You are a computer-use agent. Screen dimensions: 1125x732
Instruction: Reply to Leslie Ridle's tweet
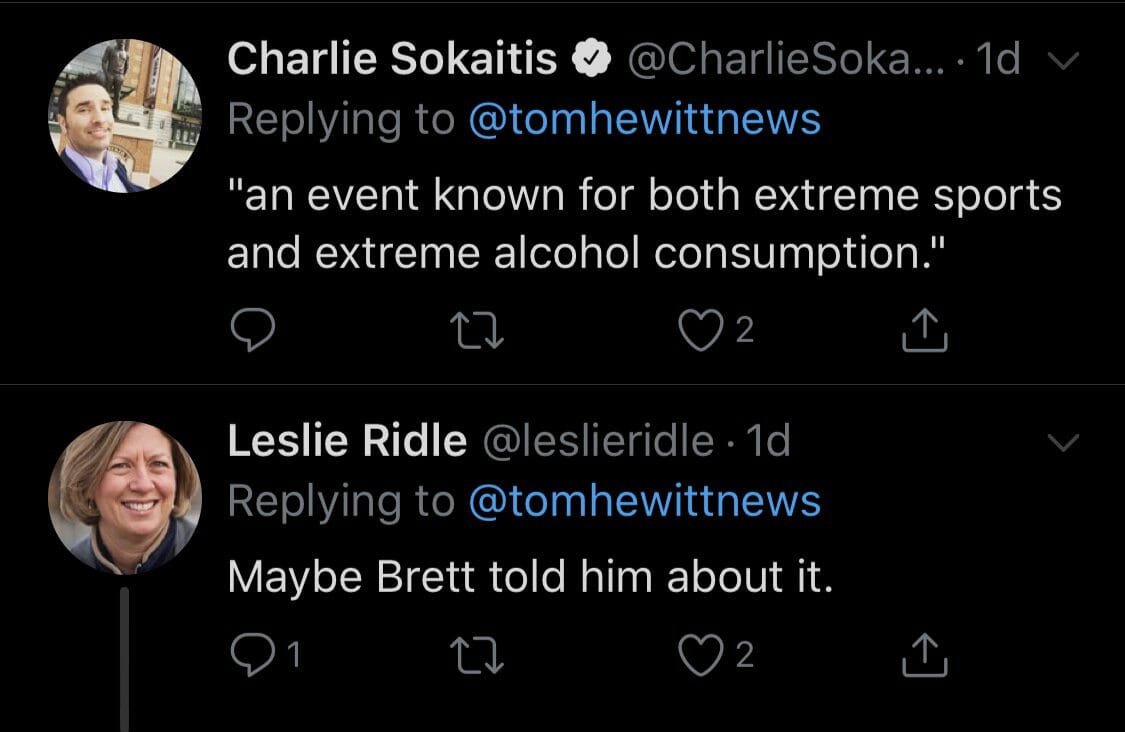253,655
